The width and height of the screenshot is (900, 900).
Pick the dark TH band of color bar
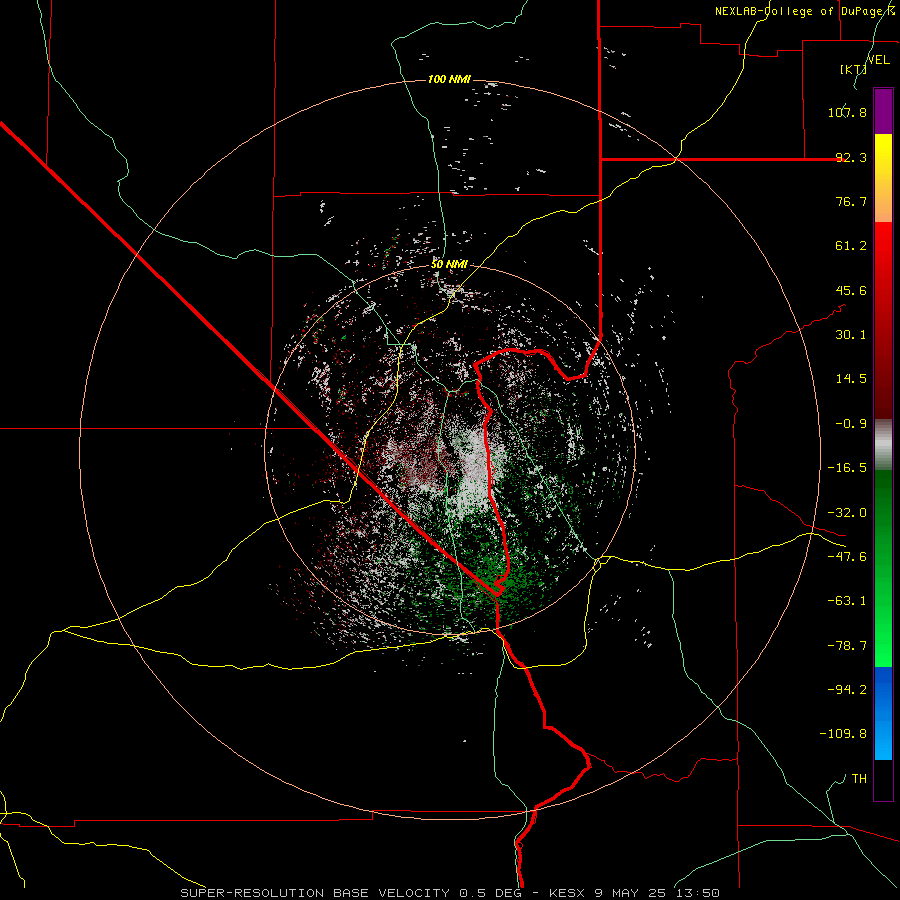click(883, 779)
